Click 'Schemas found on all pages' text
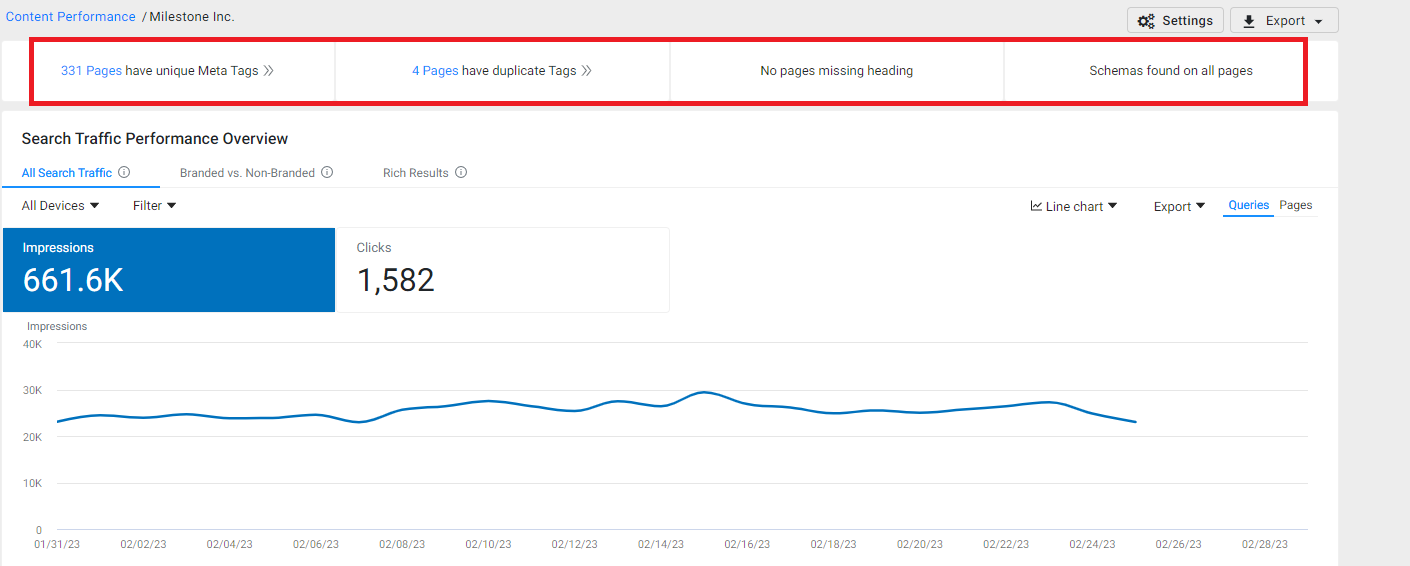 1171,71
